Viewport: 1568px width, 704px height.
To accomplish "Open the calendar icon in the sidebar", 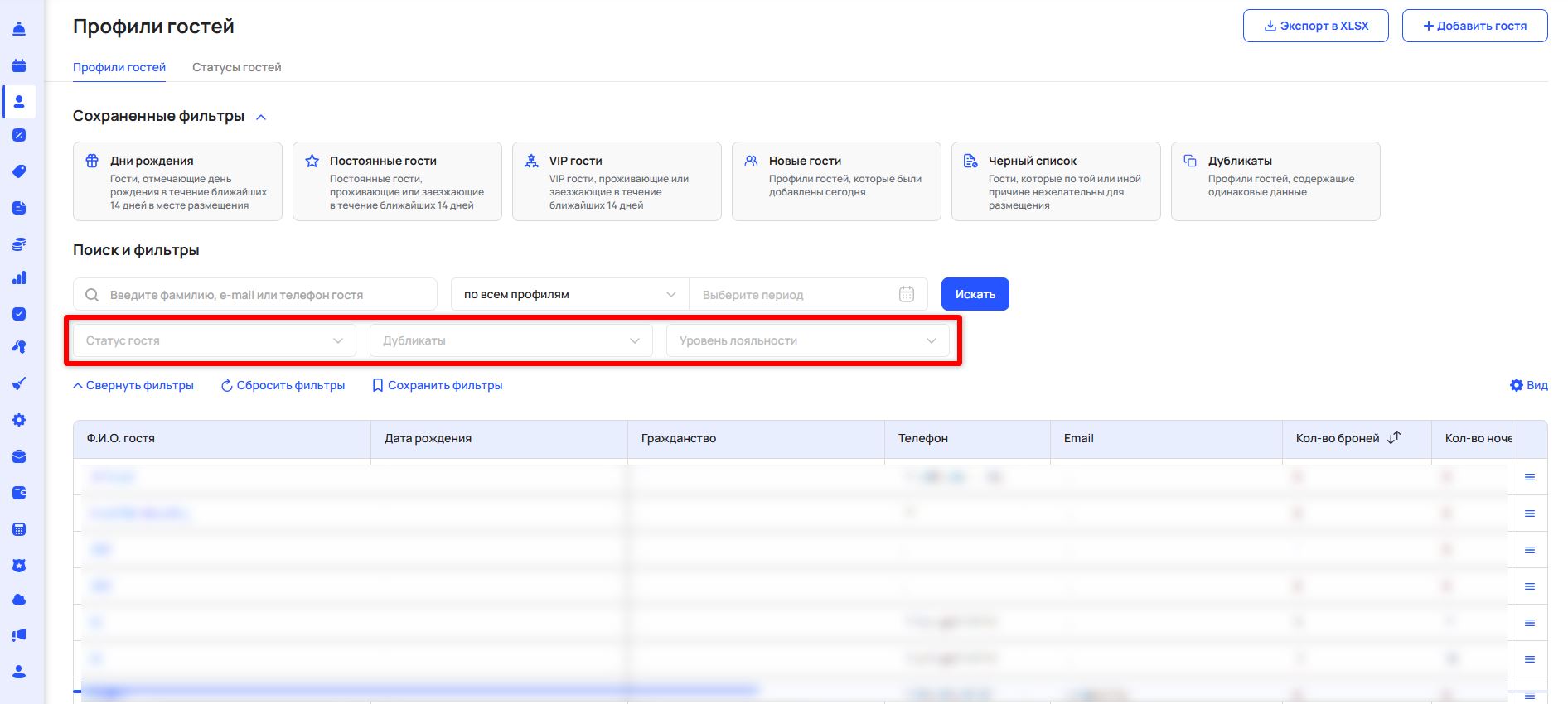I will (x=19, y=65).
